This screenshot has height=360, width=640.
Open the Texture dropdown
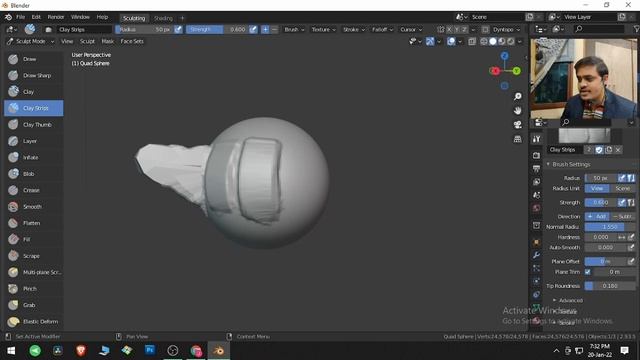pyautogui.click(x=324, y=29)
